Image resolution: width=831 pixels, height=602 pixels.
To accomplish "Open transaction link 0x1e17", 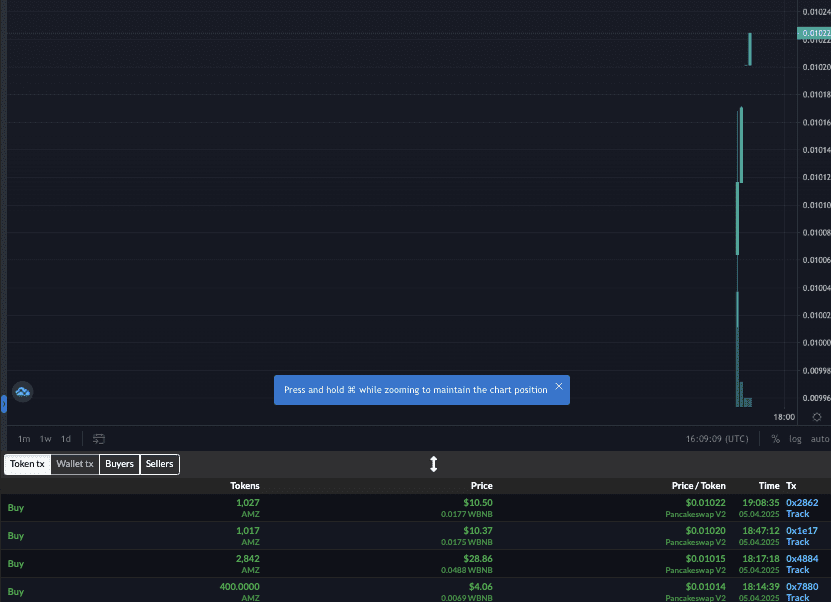I will tap(801, 530).
